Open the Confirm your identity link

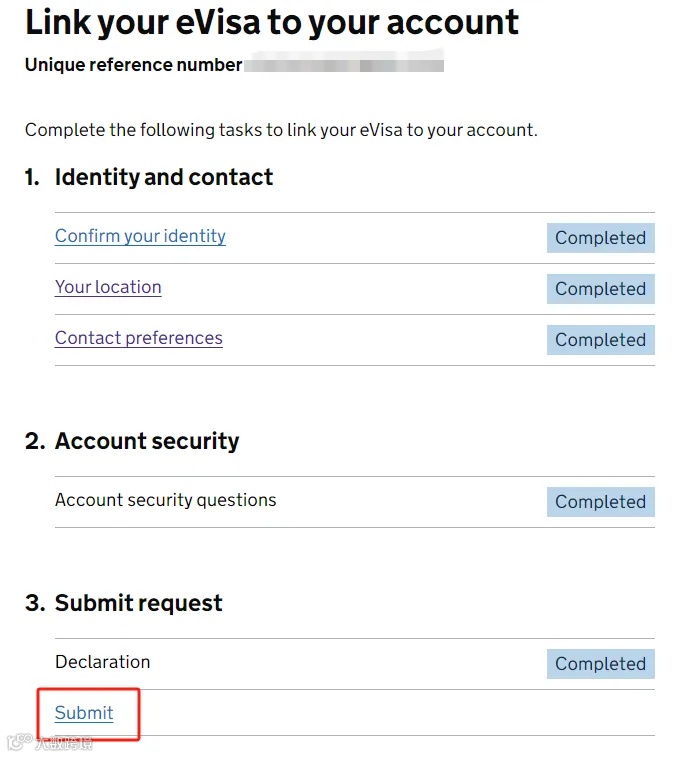coord(140,236)
